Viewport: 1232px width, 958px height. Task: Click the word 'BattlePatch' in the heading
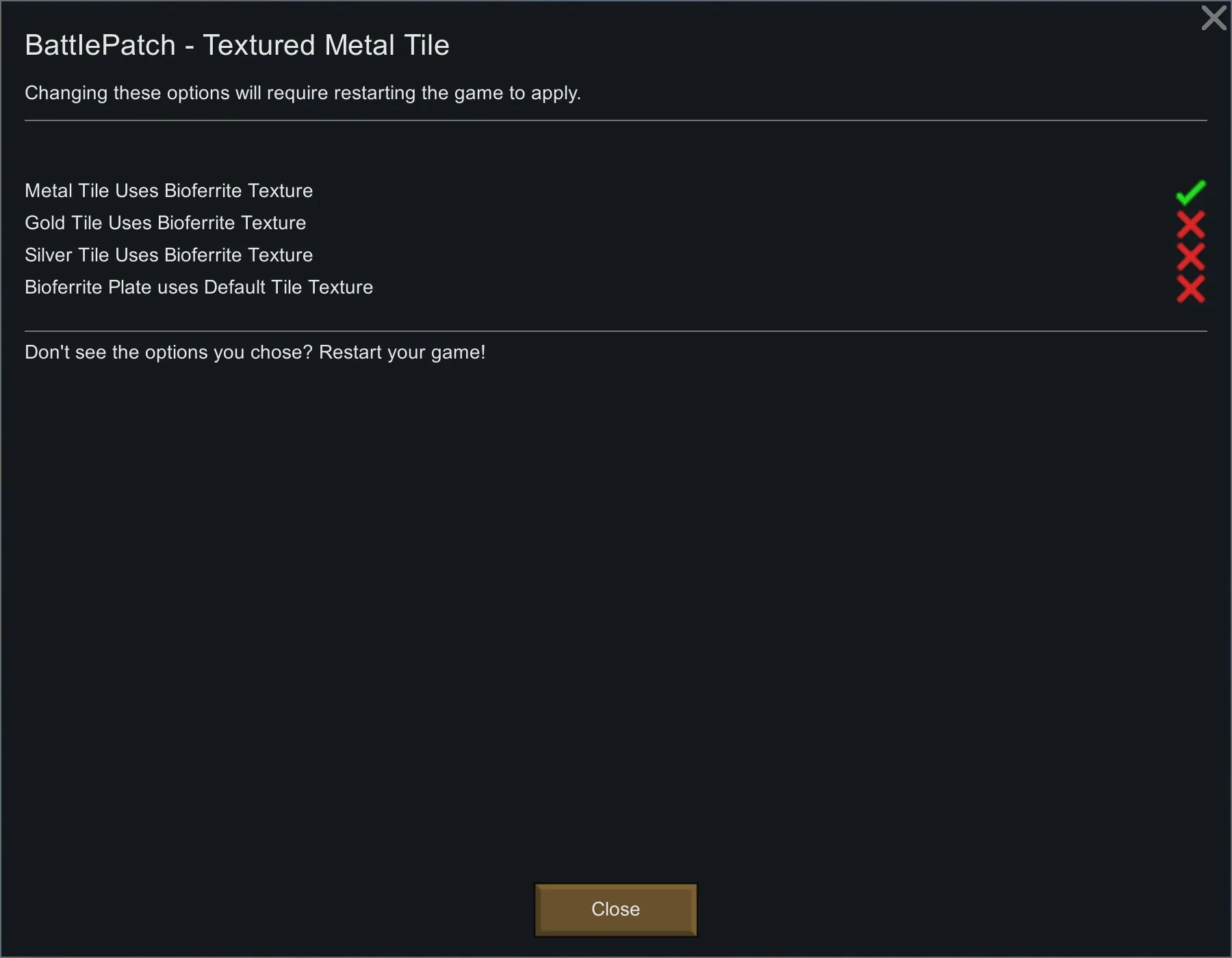(x=100, y=45)
